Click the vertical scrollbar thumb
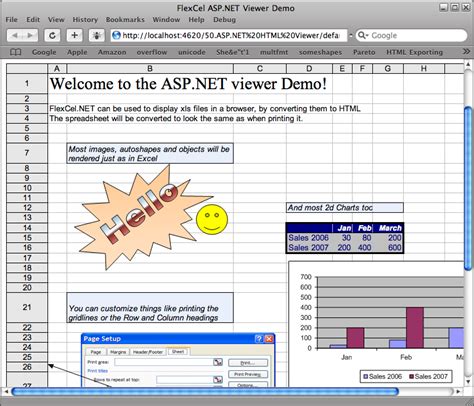 coord(468,188)
